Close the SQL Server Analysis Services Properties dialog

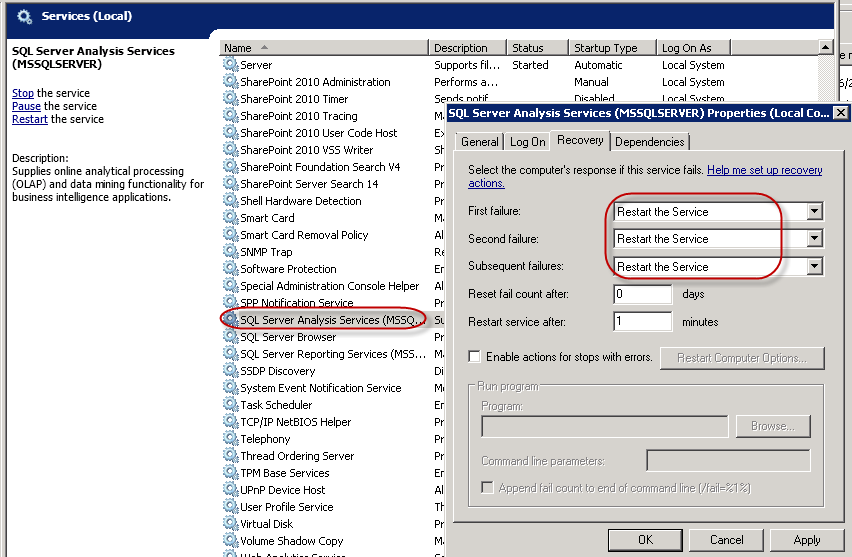[840, 112]
